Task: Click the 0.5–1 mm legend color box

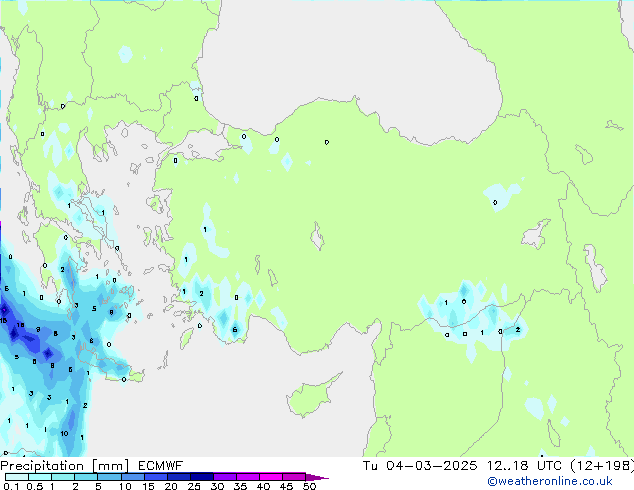Action: coord(40,477)
